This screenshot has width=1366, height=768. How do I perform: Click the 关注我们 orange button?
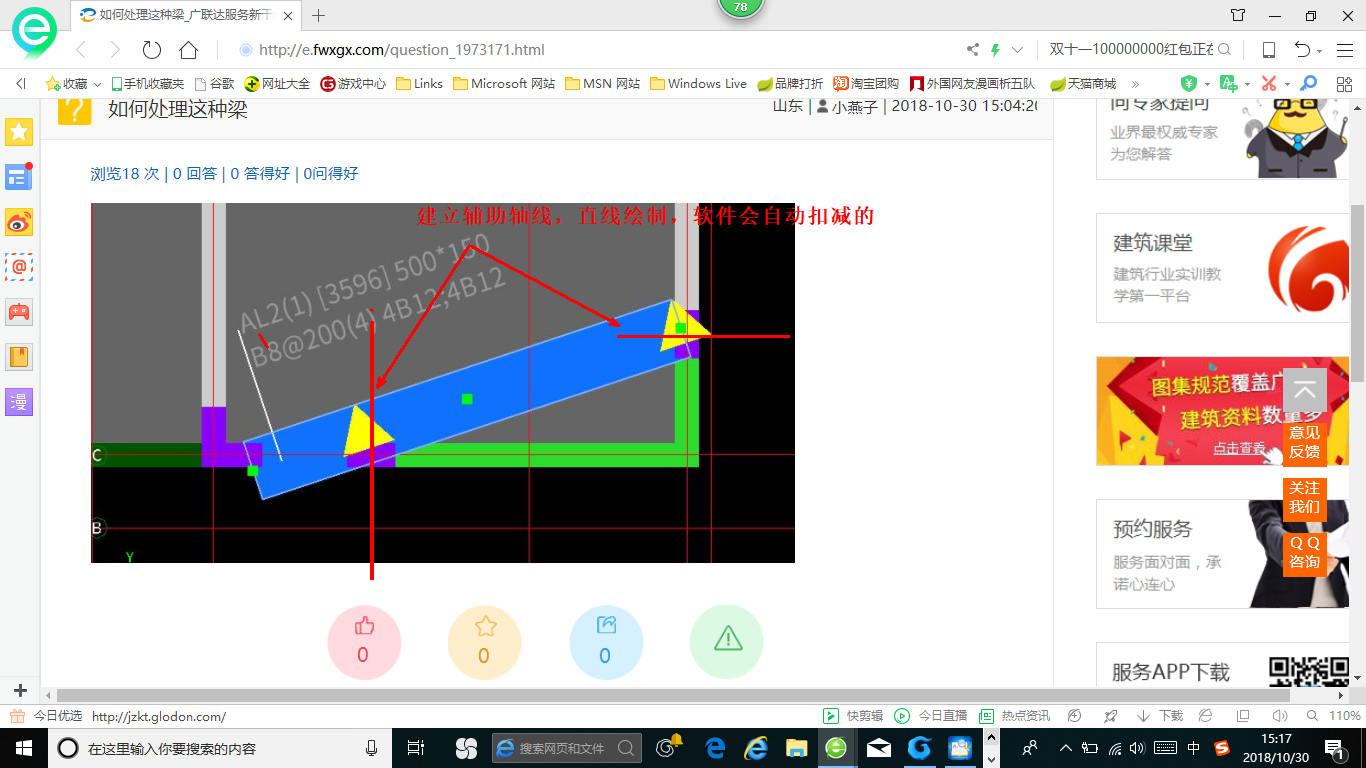[1304, 497]
